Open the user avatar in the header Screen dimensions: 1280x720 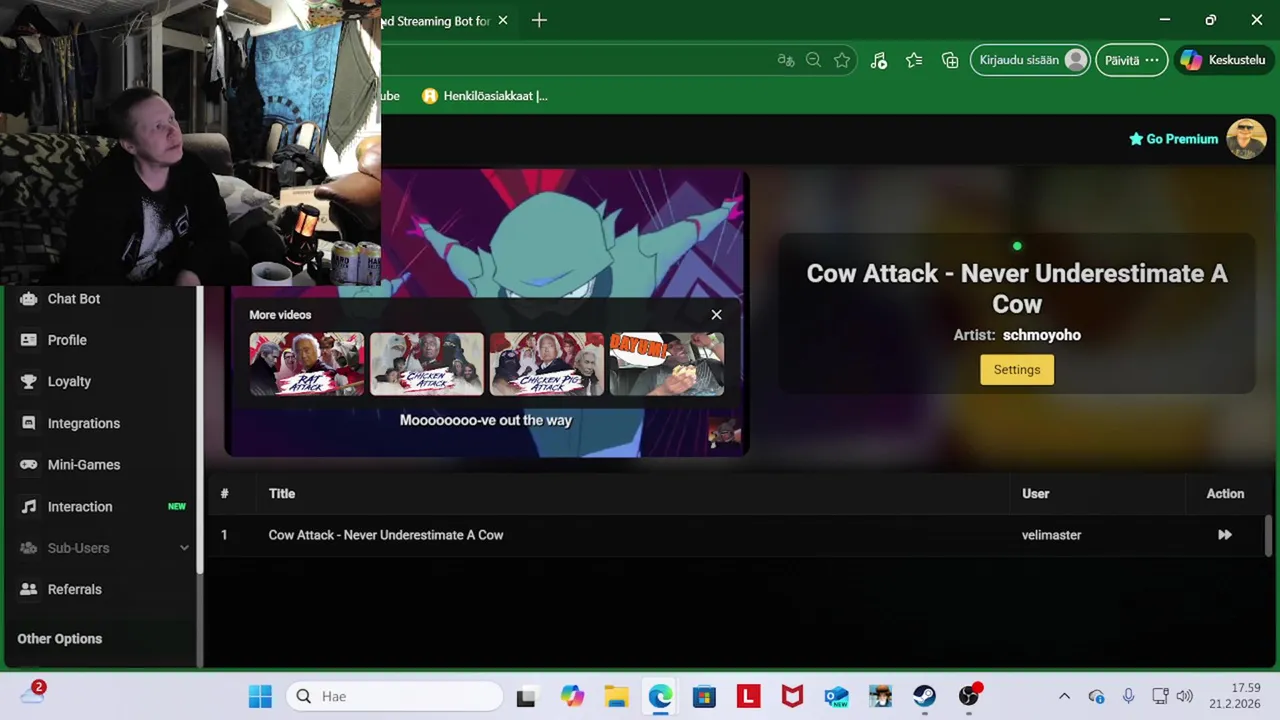pyautogui.click(x=1246, y=139)
